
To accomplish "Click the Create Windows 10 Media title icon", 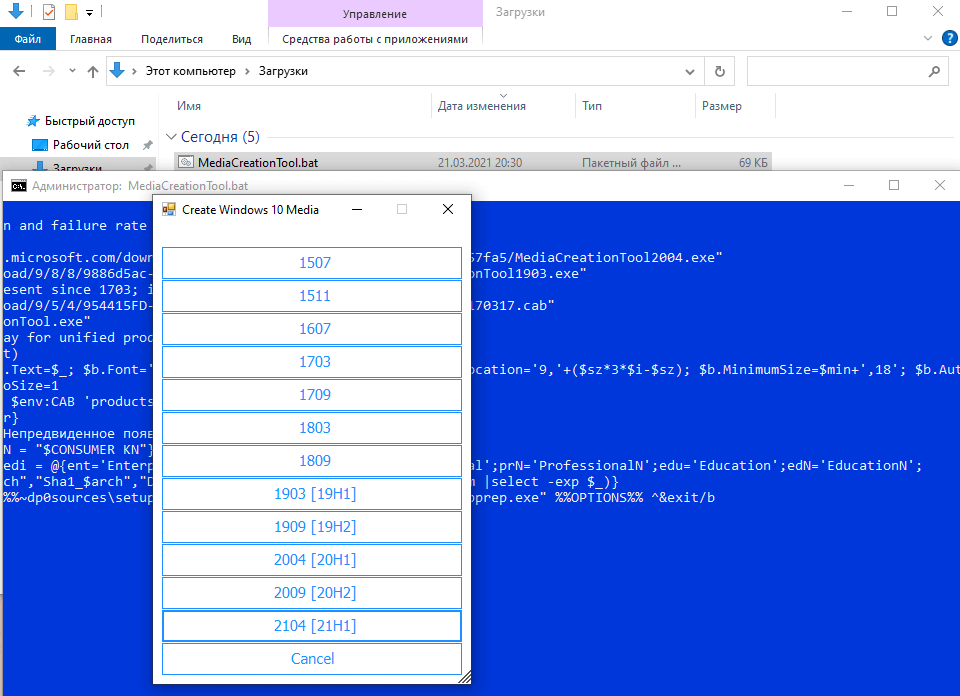I will [x=168, y=209].
